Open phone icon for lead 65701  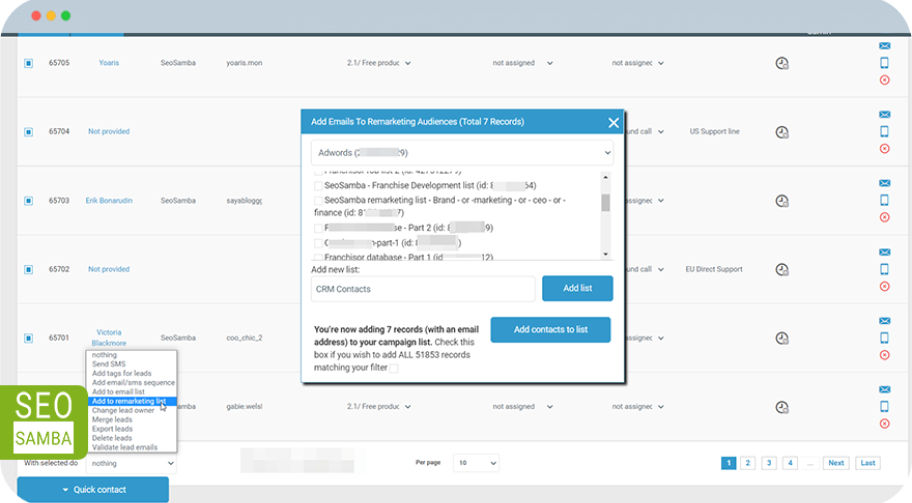(x=884, y=337)
